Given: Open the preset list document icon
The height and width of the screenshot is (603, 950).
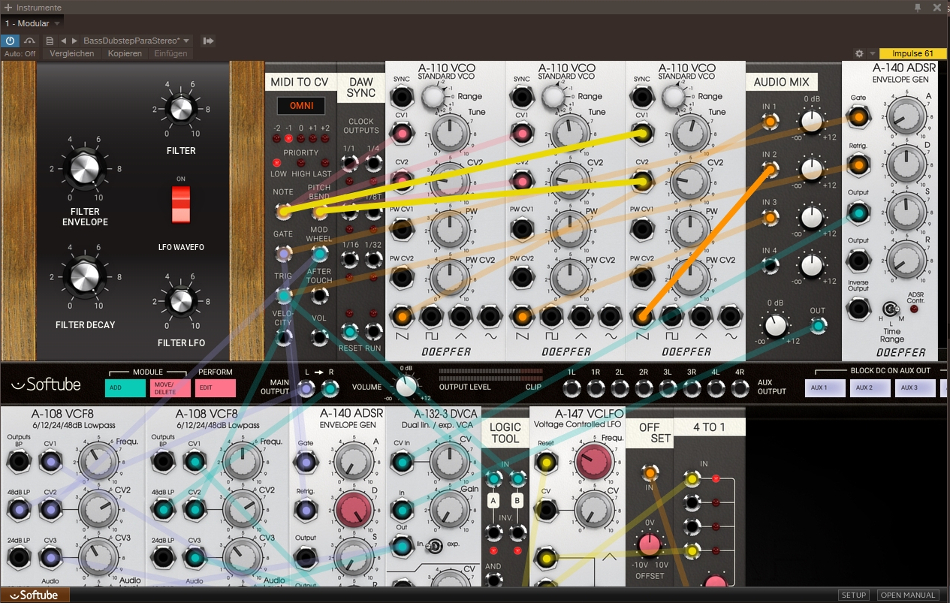Looking at the screenshot, I should pyautogui.click(x=50, y=41).
